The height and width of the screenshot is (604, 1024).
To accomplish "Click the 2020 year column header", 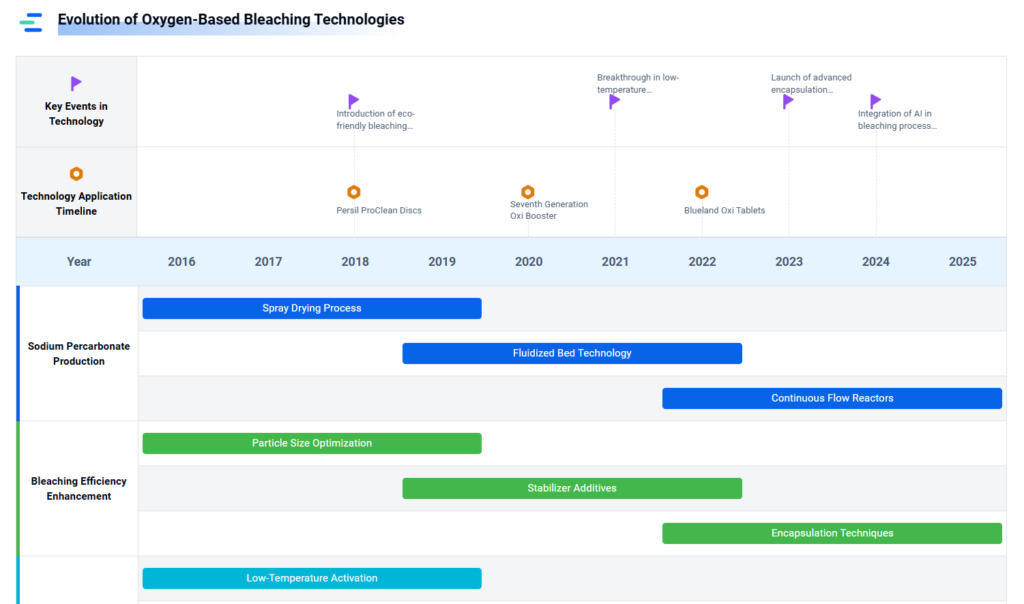I will (528, 262).
